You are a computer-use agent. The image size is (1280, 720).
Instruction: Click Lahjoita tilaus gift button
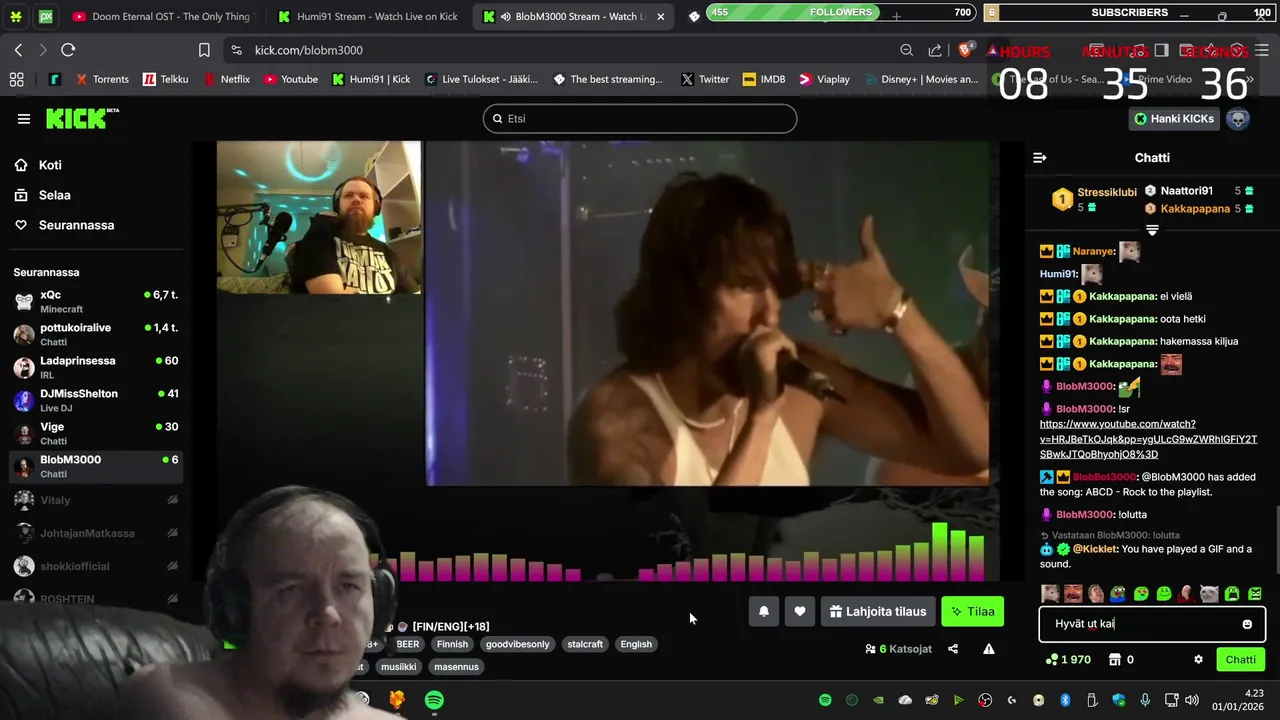(x=878, y=611)
